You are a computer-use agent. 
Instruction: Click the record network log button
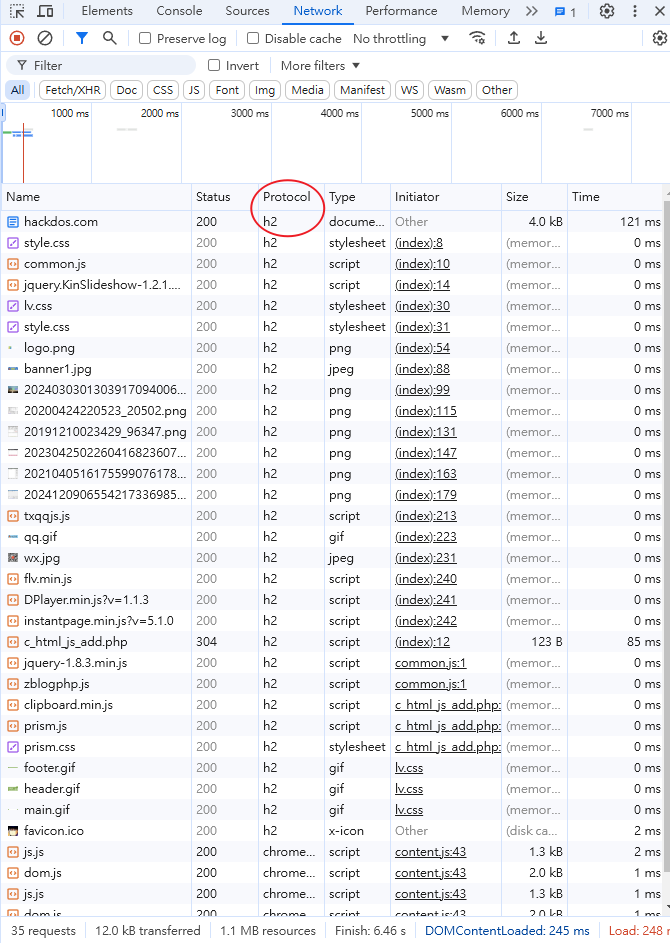point(17,38)
